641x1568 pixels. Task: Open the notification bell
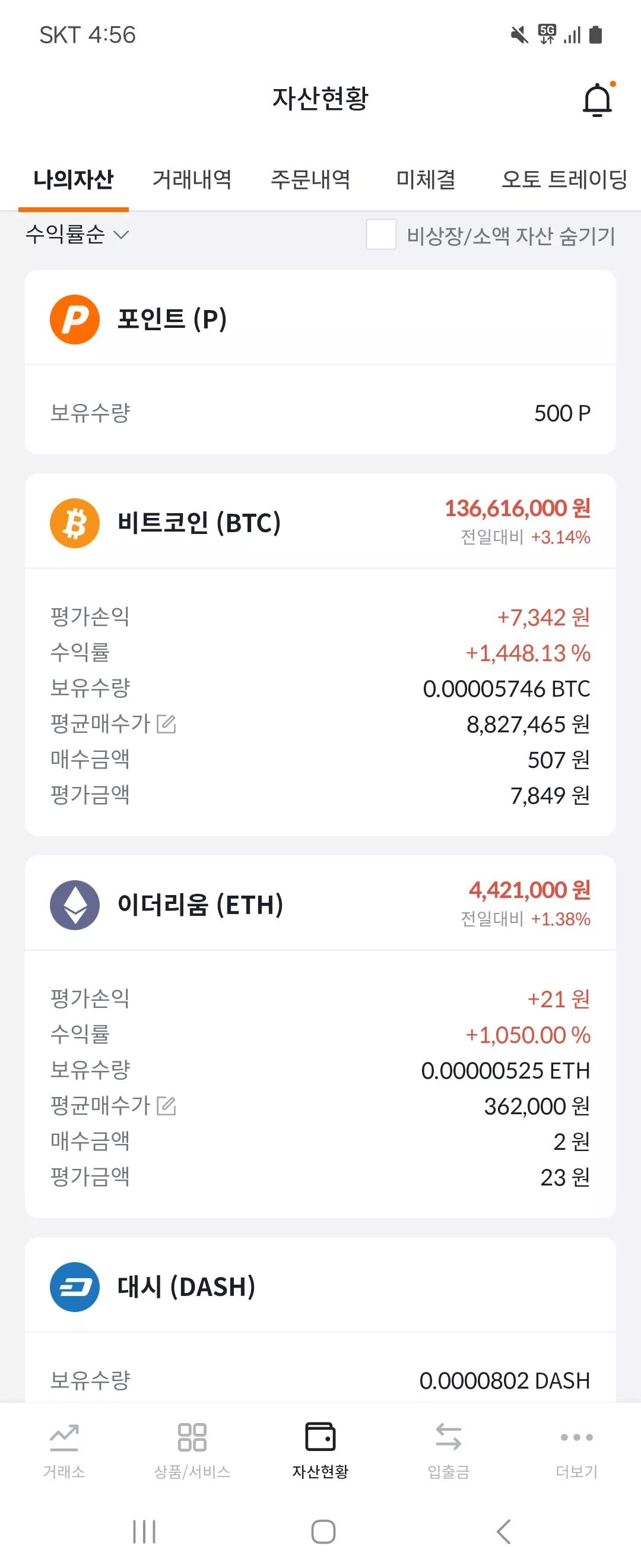click(x=598, y=99)
